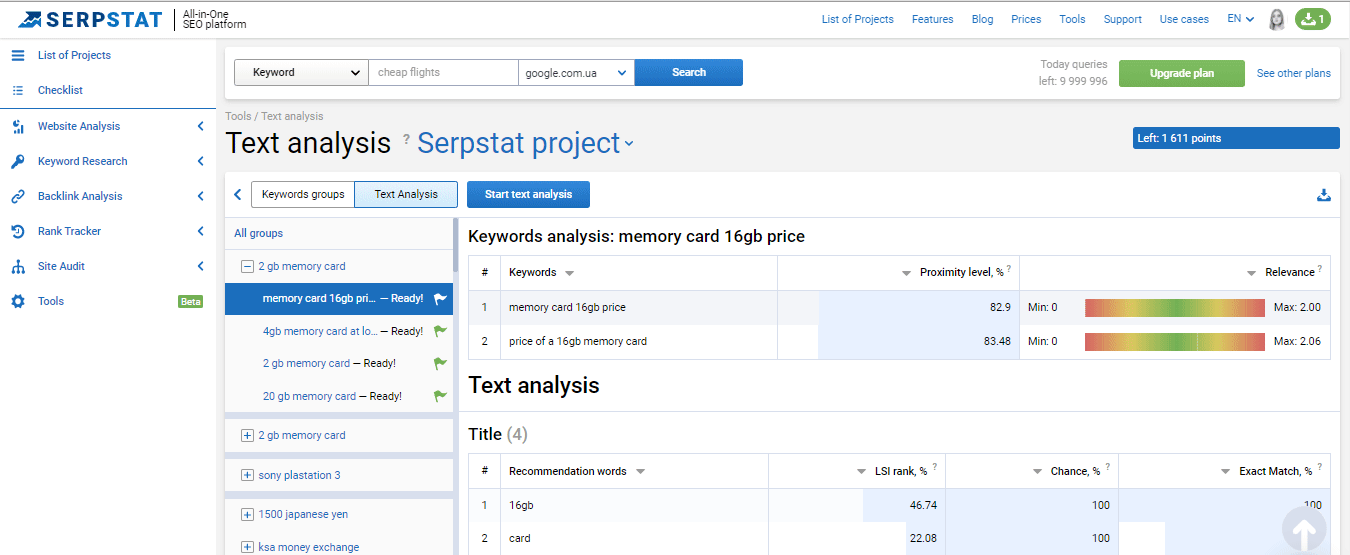Click flag icon for 20 gb memory card
Image resolution: width=1350 pixels, height=555 pixels.
coord(440,396)
